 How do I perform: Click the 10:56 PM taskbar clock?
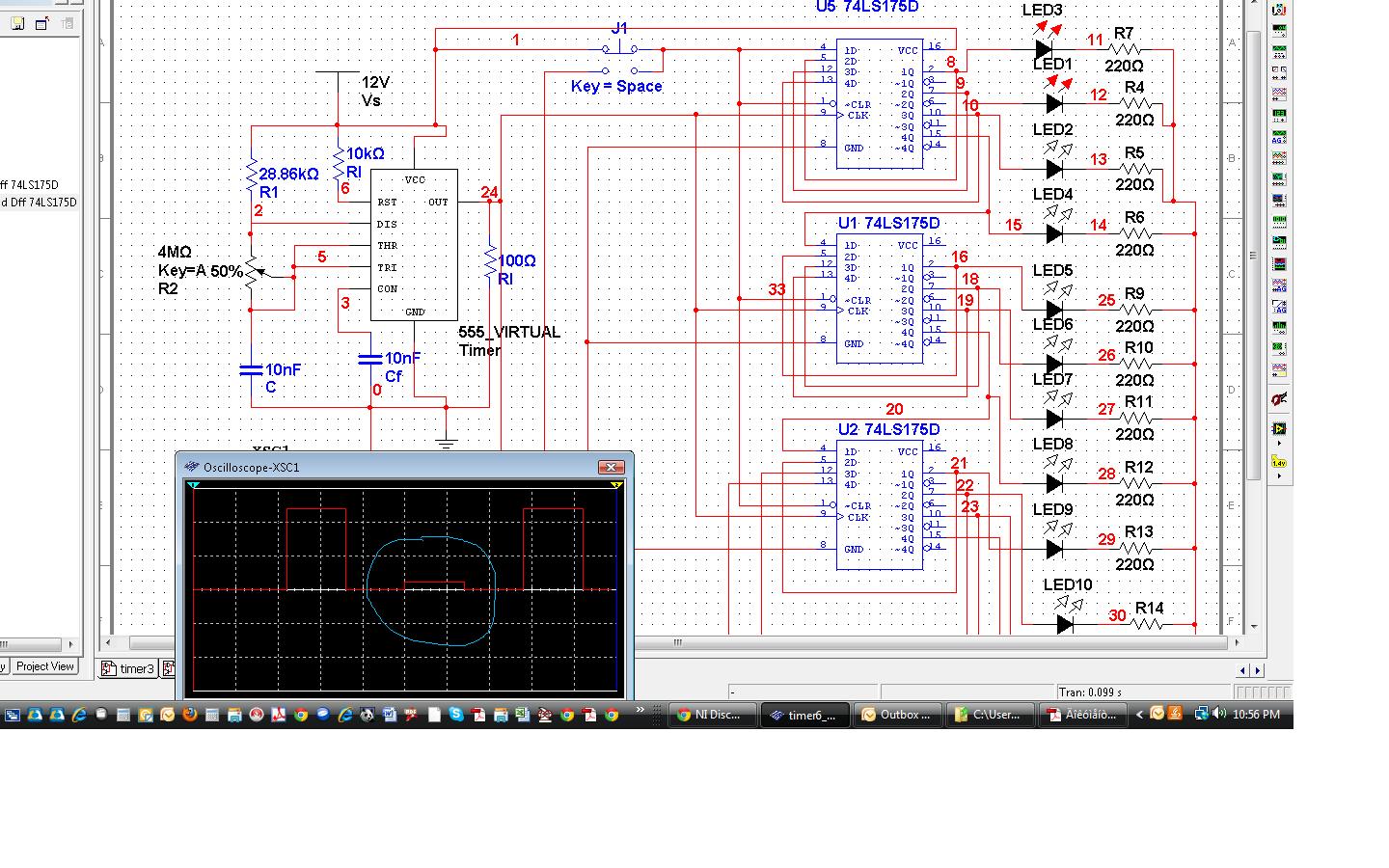[x=1256, y=715]
